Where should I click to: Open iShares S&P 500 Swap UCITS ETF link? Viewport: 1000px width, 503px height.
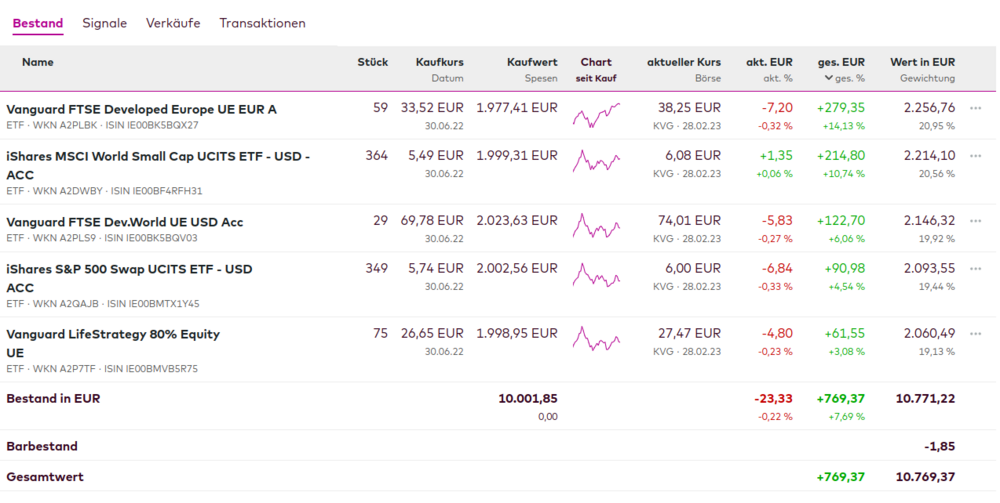click(129, 269)
